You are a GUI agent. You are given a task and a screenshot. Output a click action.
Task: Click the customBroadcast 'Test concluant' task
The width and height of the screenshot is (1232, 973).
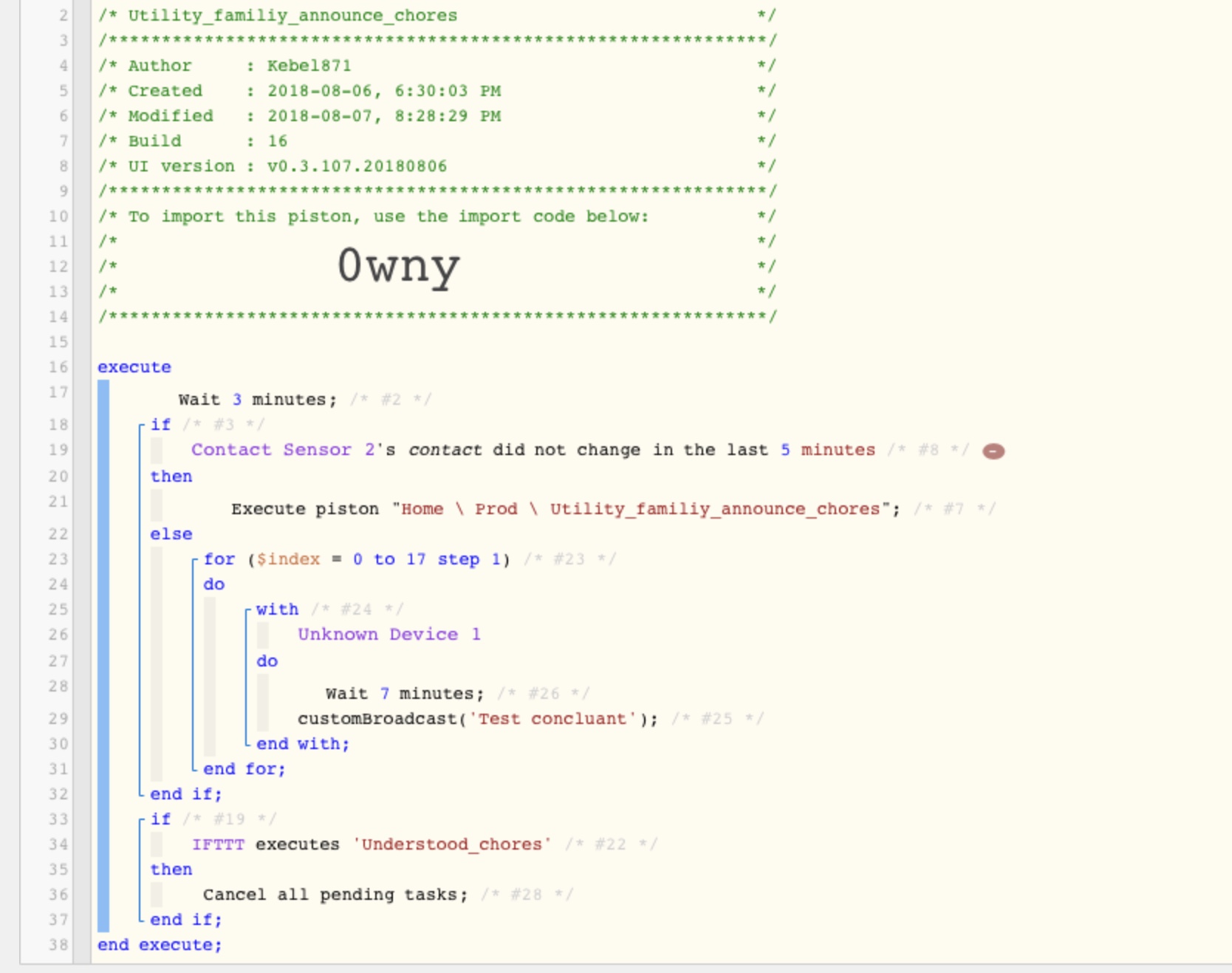point(478,719)
